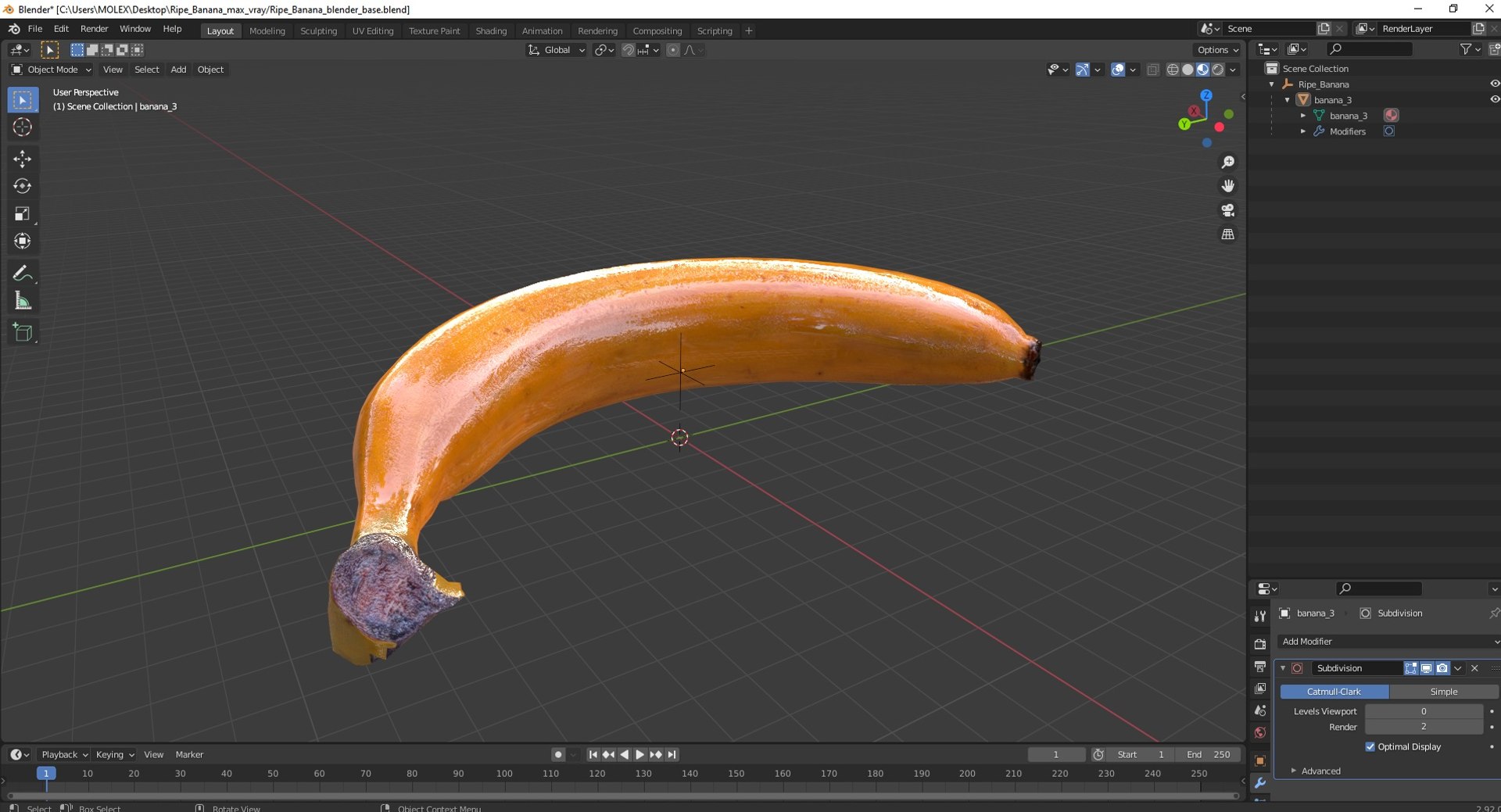
Task: Select Simple subdivision type
Action: pyautogui.click(x=1443, y=692)
